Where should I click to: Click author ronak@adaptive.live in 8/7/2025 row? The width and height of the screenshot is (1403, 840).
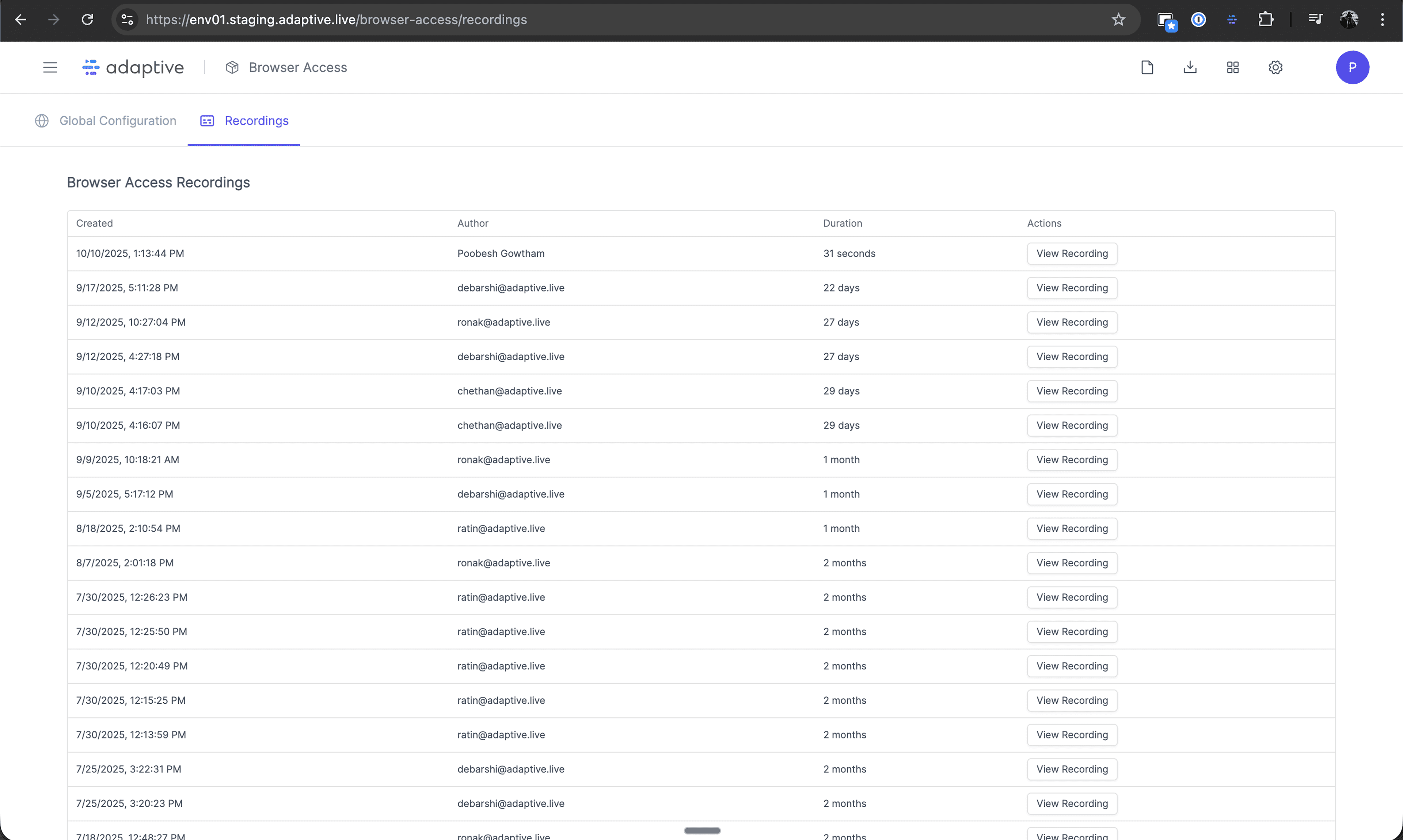[504, 563]
